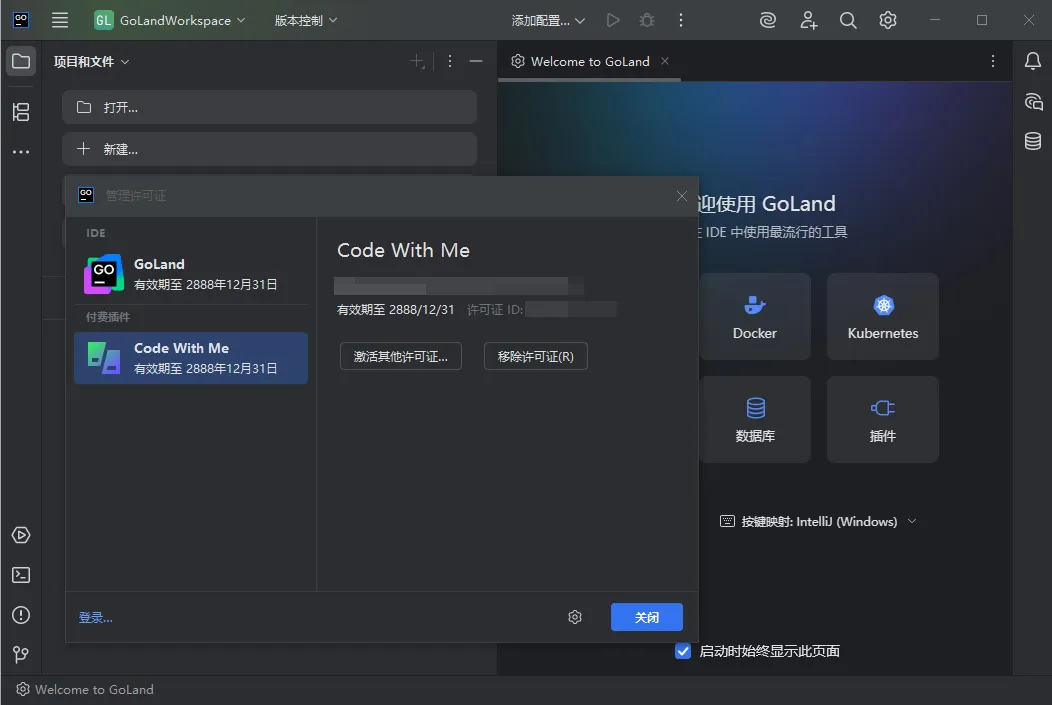The height and width of the screenshot is (705, 1052).
Task: Open the 版本控制 dropdown menu
Action: (x=306, y=20)
